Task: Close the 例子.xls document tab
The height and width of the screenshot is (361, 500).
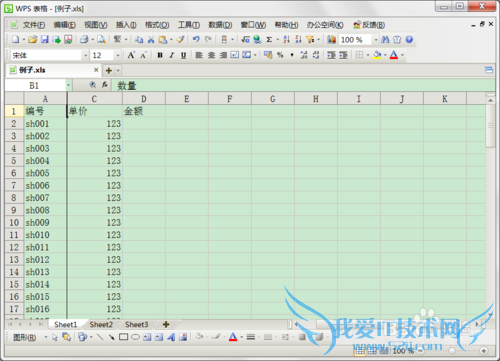Action: [x=96, y=70]
